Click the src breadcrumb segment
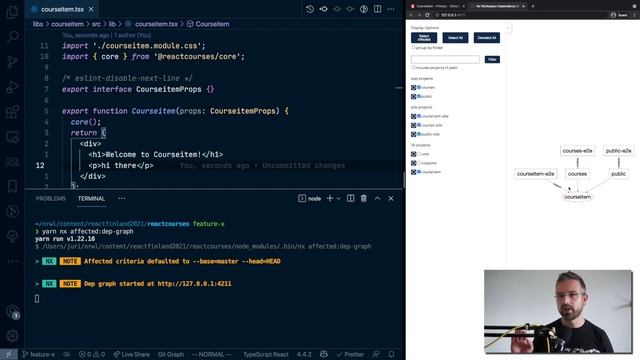This screenshot has width=640, height=360. coord(96,24)
